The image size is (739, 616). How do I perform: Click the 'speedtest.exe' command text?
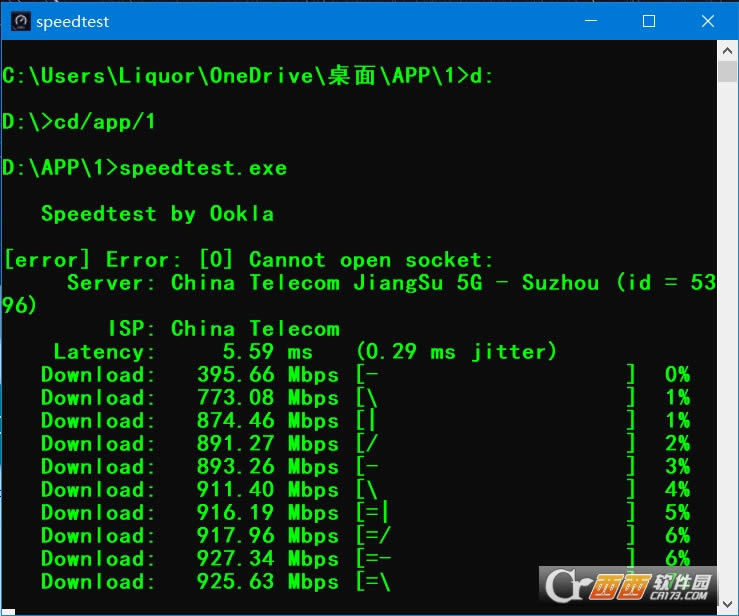pos(203,168)
